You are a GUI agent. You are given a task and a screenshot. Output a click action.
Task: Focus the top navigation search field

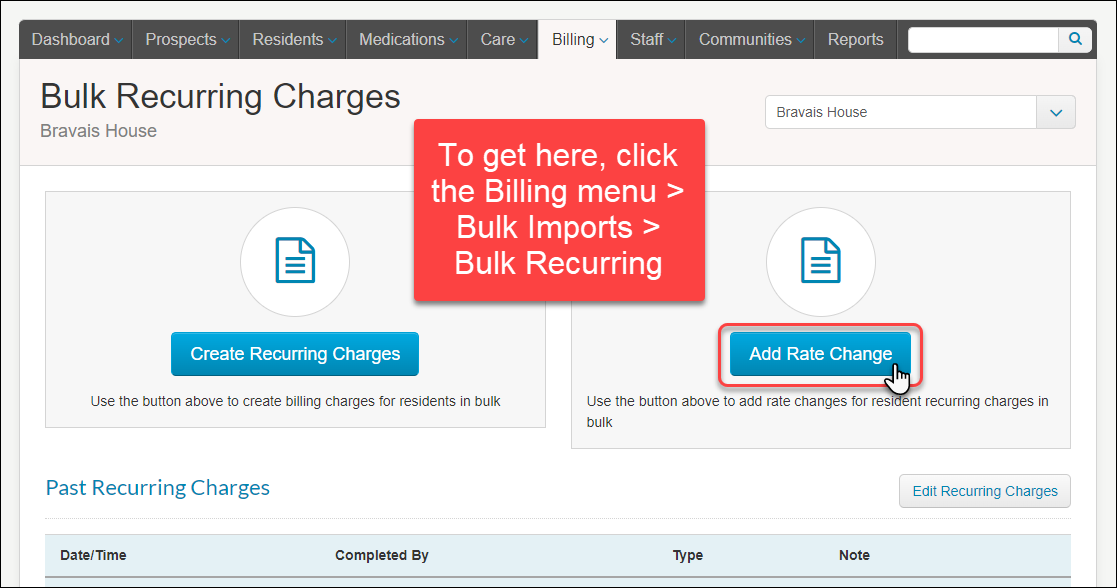(983, 40)
